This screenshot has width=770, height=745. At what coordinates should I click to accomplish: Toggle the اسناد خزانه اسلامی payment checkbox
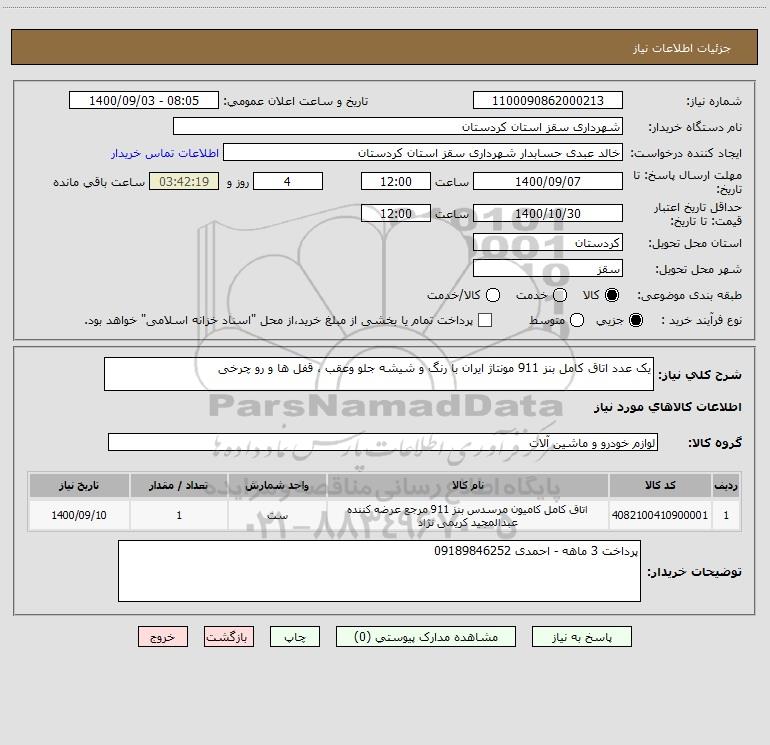[x=485, y=320]
